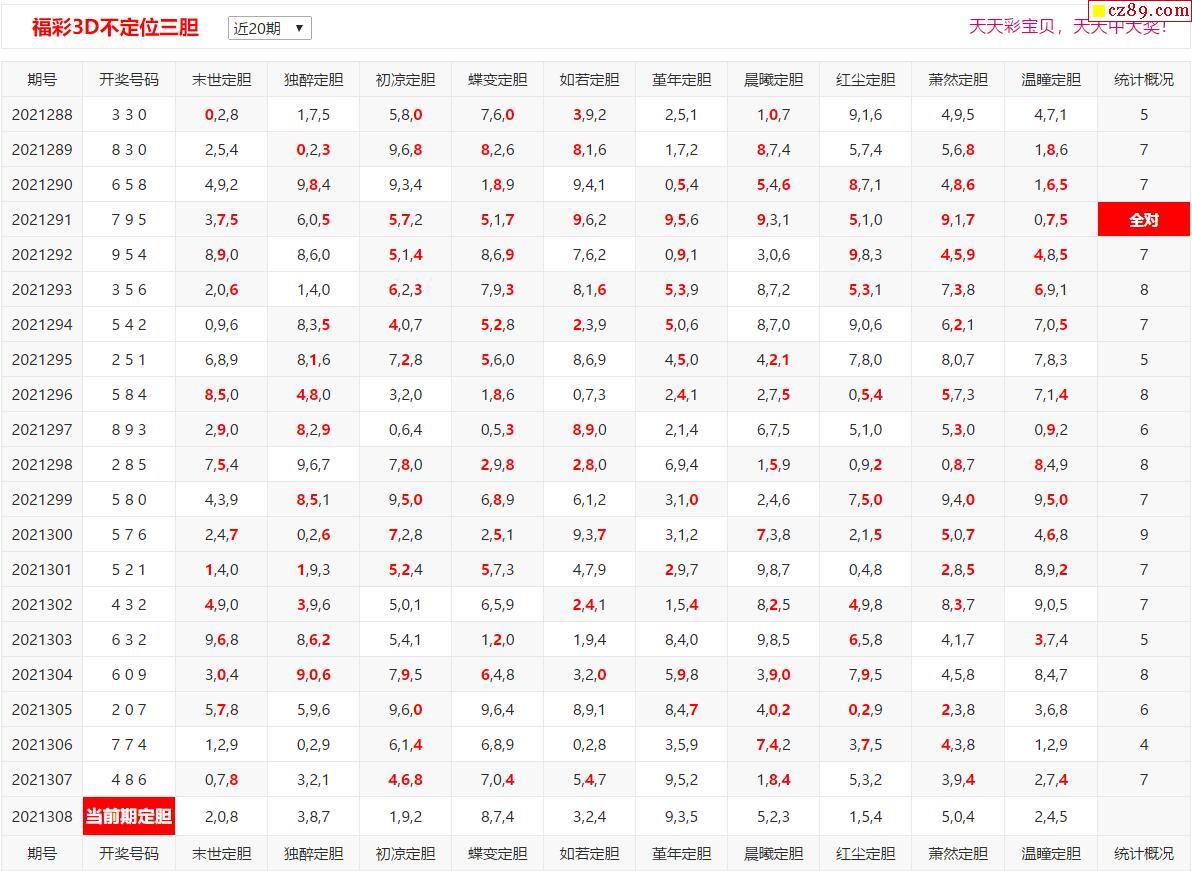Click the 福彩3D不定位三胆 page title
Screen dimensions: 1192x871
[115, 28]
